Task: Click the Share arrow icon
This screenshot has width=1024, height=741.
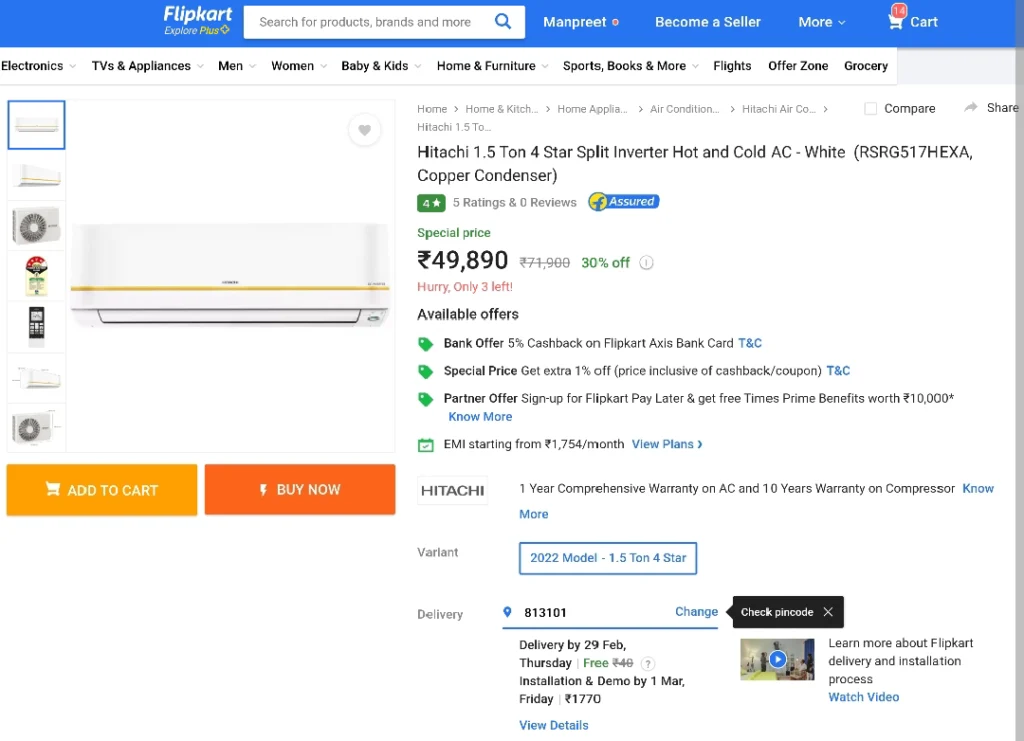Action: 971,108
